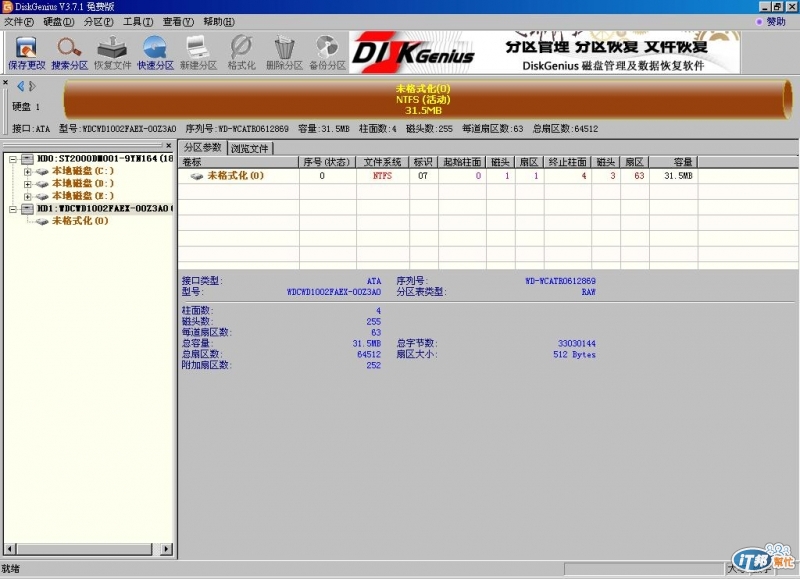Viewport: 800px width, 579px height.
Task: Click the partition icon in the table row
Action: pos(196,176)
